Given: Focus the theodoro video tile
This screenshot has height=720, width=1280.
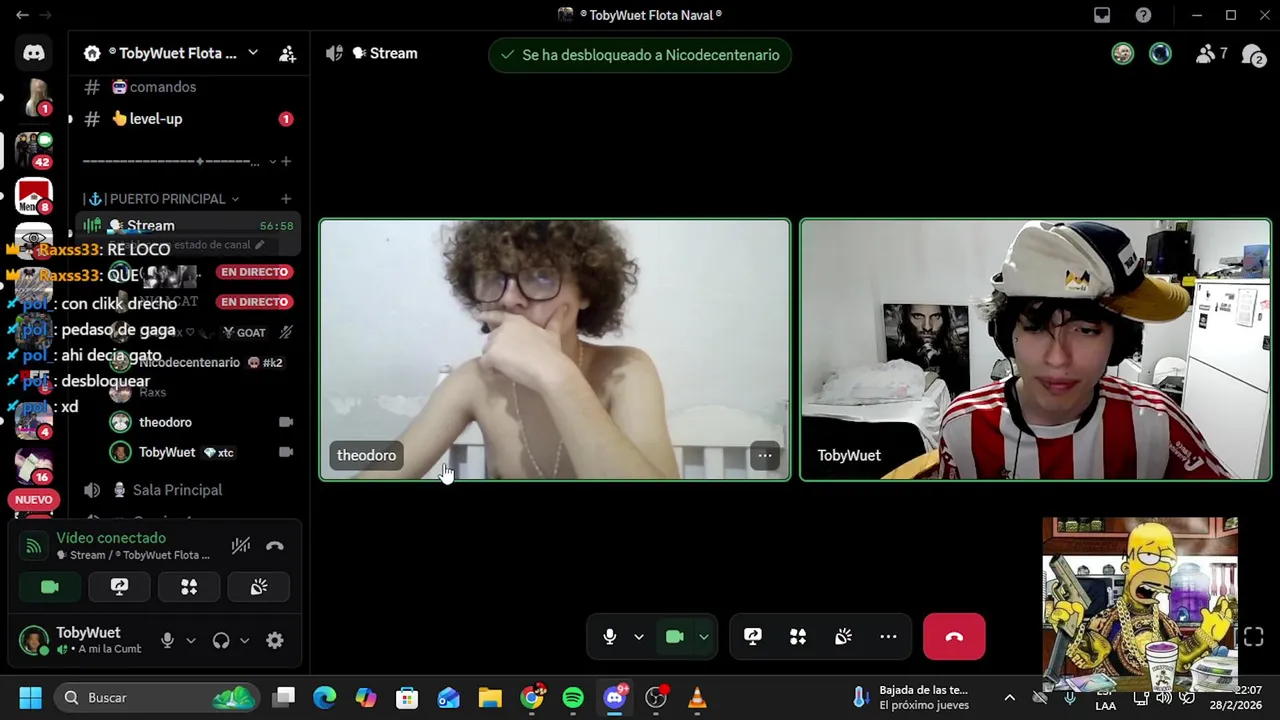Looking at the screenshot, I should (x=555, y=350).
